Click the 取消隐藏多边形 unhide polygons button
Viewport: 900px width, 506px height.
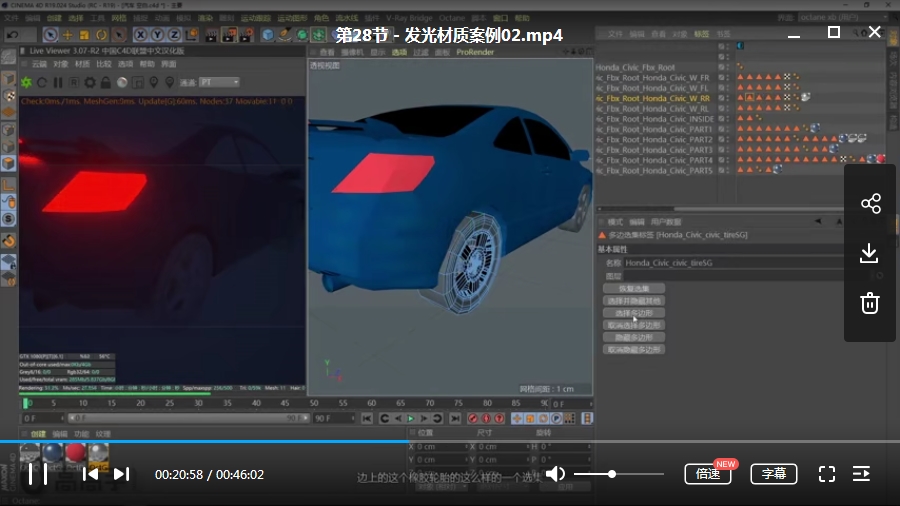coord(634,349)
